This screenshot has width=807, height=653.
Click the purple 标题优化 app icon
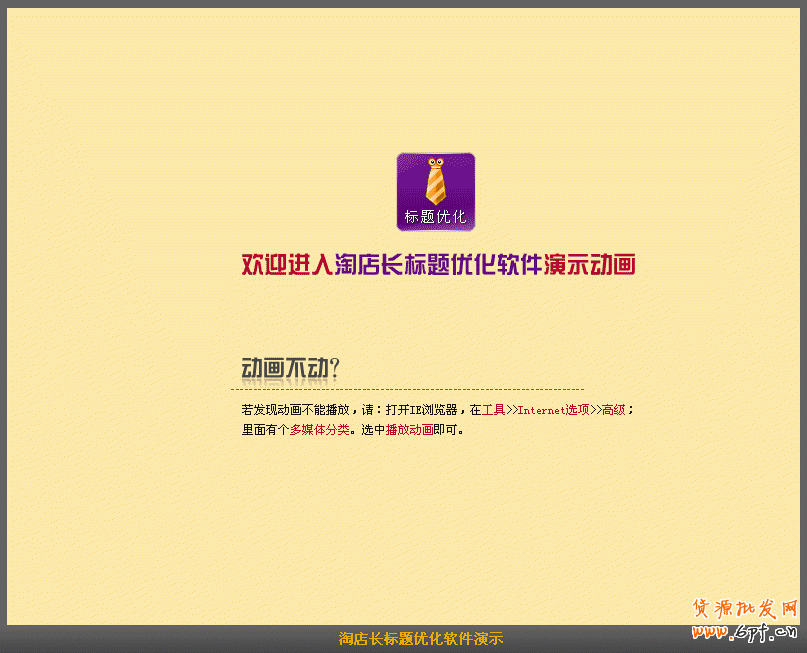[435, 191]
